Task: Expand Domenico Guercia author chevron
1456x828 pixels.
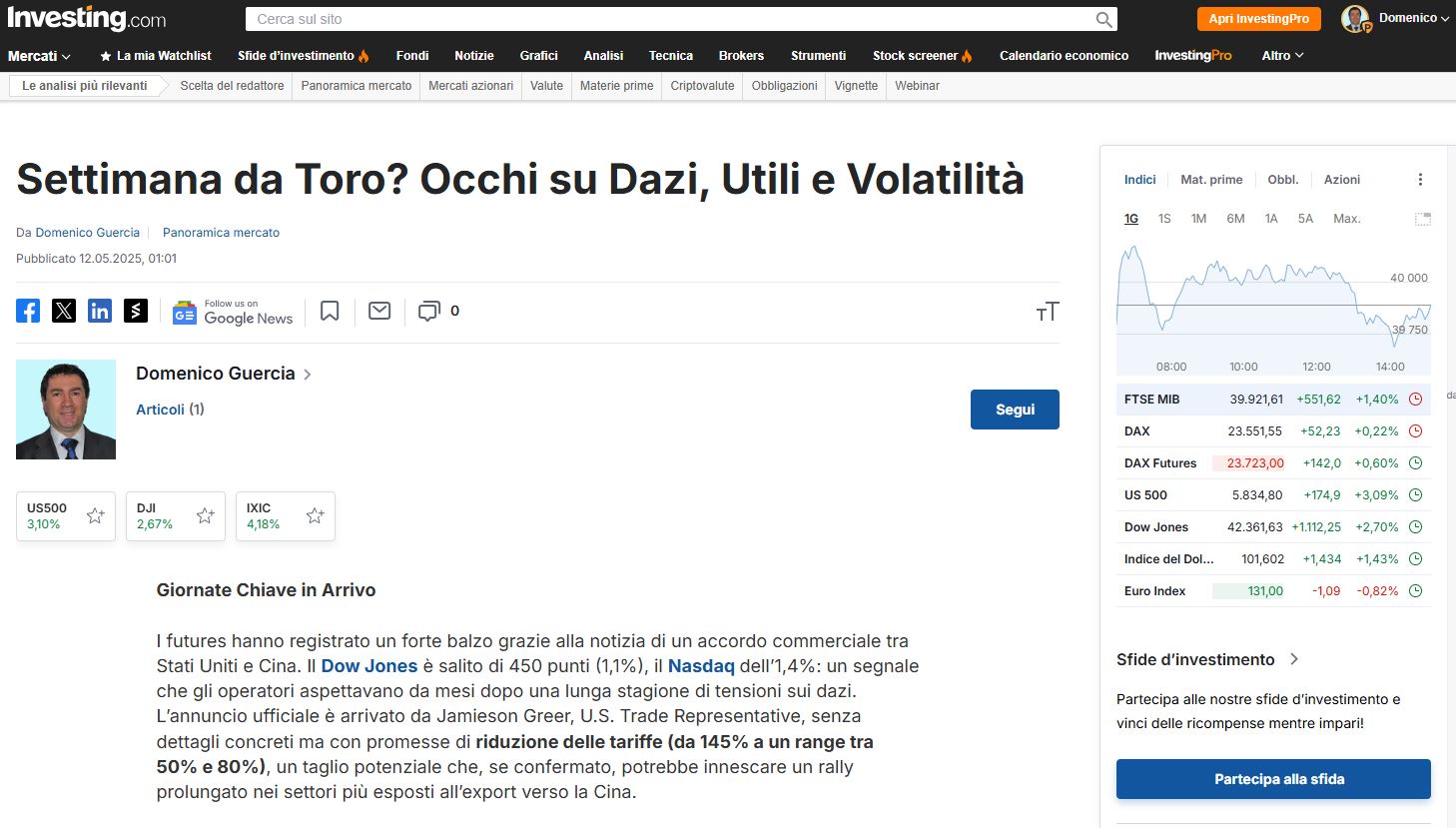Action: (x=308, y=375)
